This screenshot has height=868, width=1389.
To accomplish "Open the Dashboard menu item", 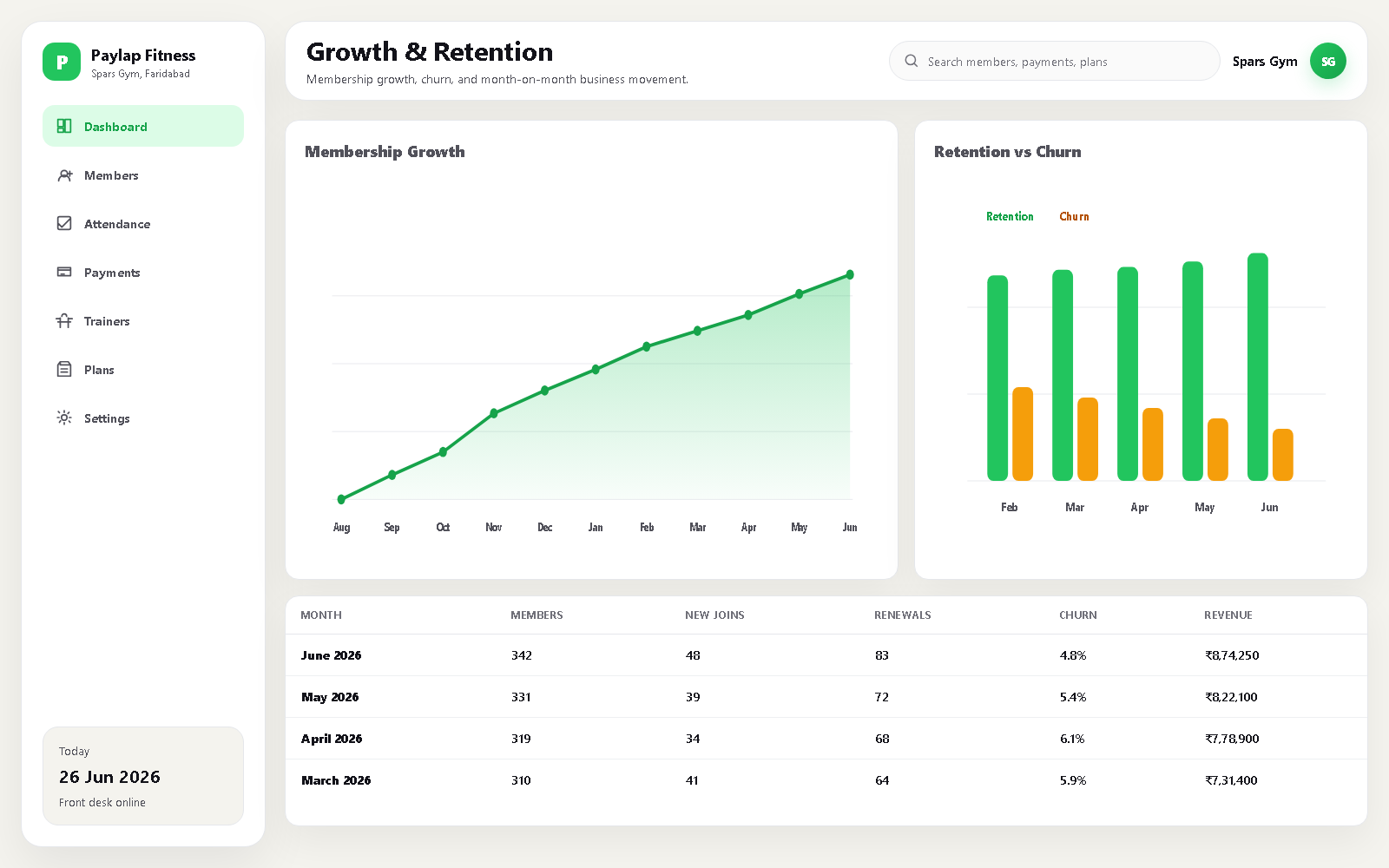I will [x=143, y=126].
